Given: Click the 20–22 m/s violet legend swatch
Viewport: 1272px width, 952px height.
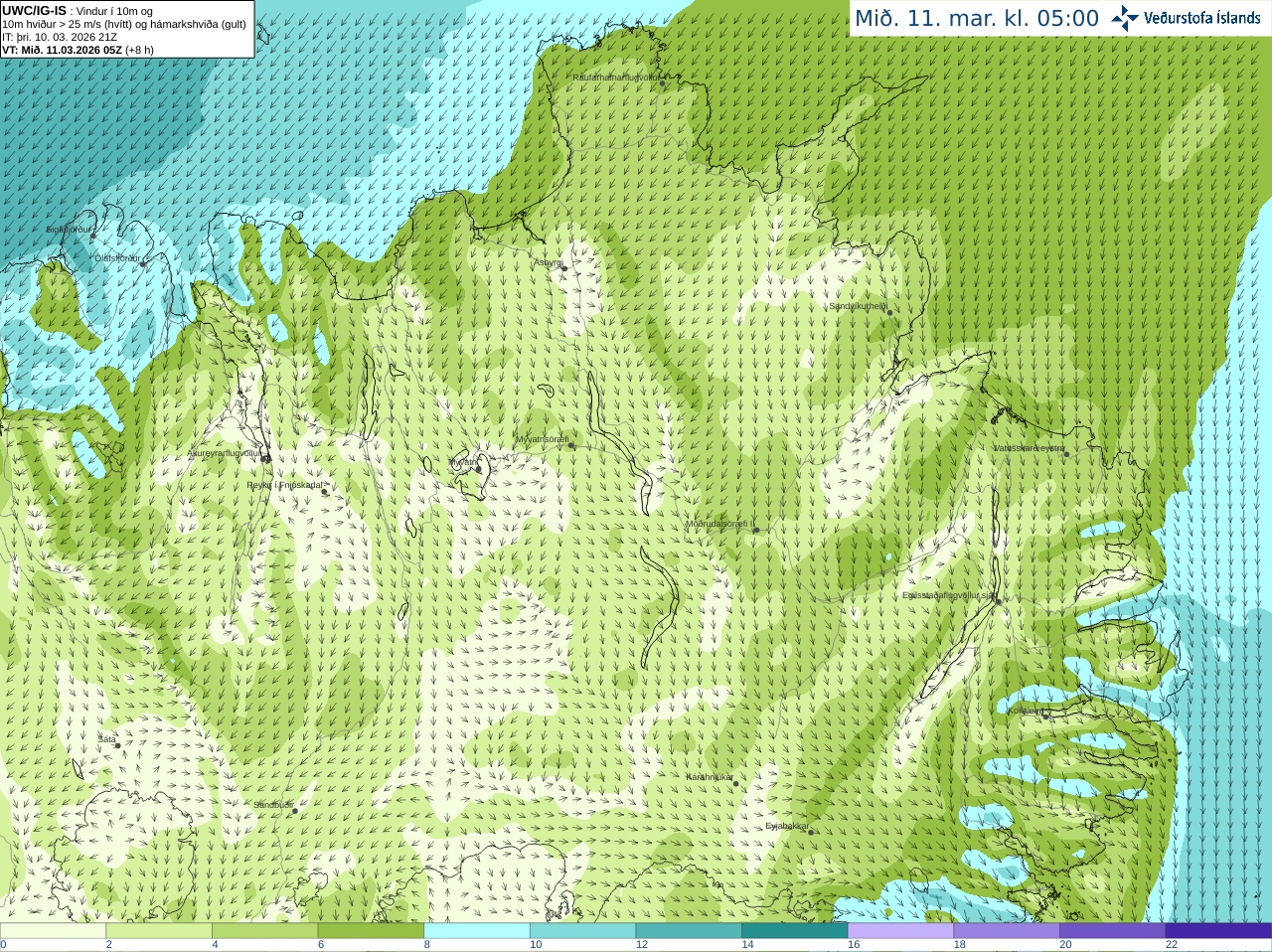Looking at the screenshot, I should [1112, 931].
